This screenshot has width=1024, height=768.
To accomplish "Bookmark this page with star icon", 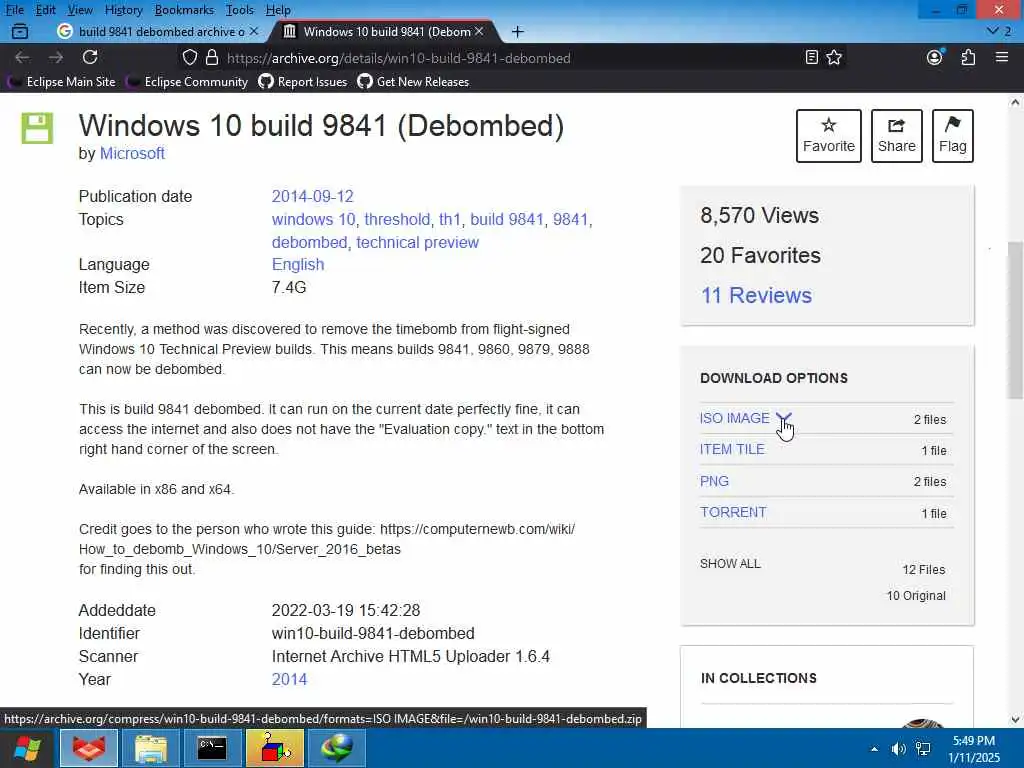I will [834, 57].
